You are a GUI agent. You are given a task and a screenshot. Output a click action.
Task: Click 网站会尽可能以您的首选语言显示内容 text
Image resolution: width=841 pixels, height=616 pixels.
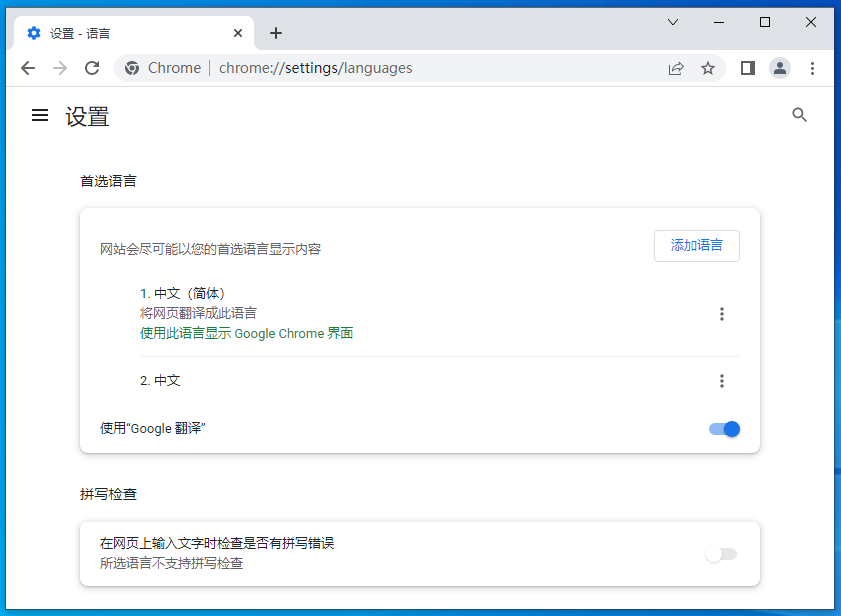tap(210, 249)
